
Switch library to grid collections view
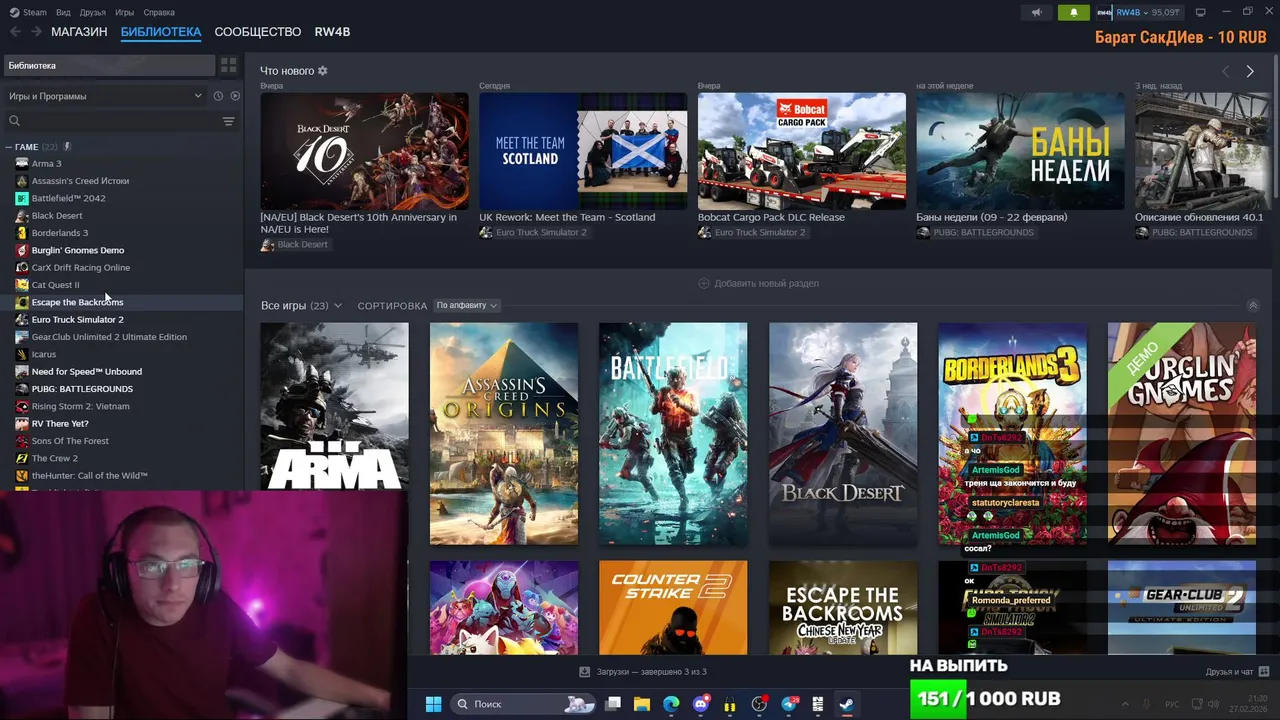tap(229, 65)
